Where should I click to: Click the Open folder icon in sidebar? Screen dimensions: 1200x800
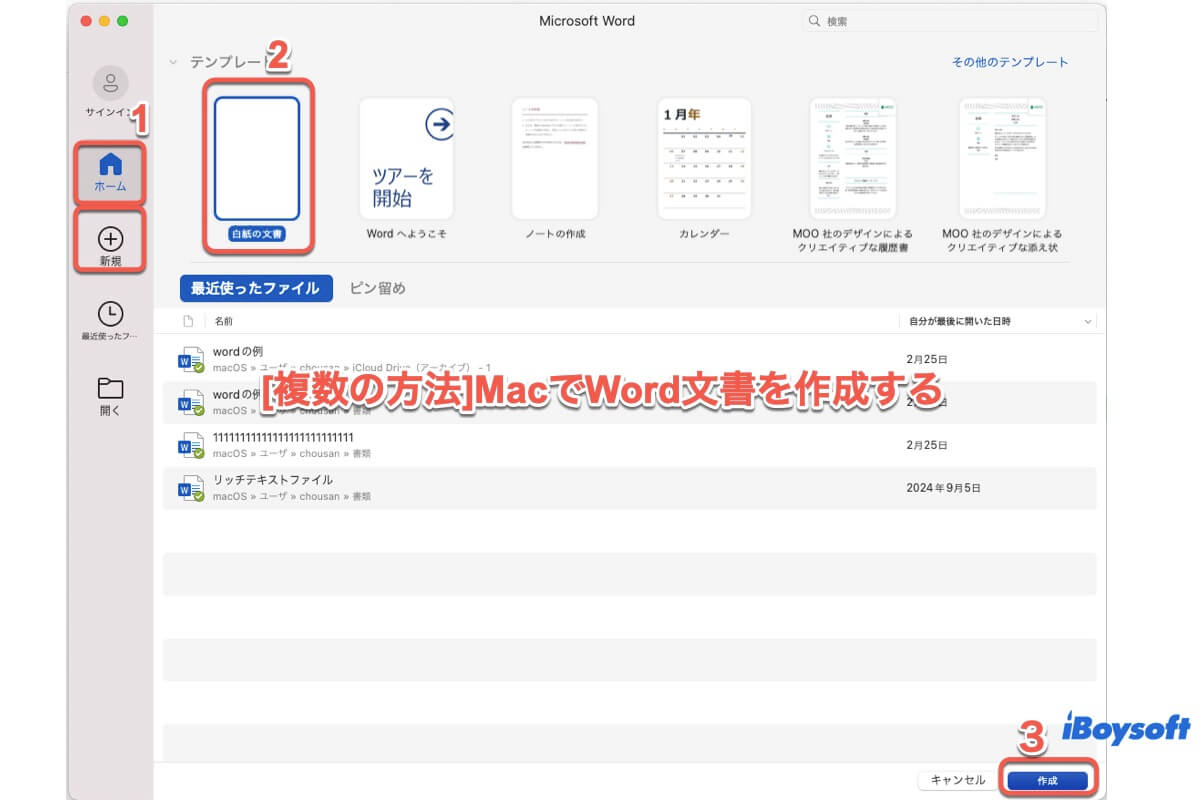(110, 388)
